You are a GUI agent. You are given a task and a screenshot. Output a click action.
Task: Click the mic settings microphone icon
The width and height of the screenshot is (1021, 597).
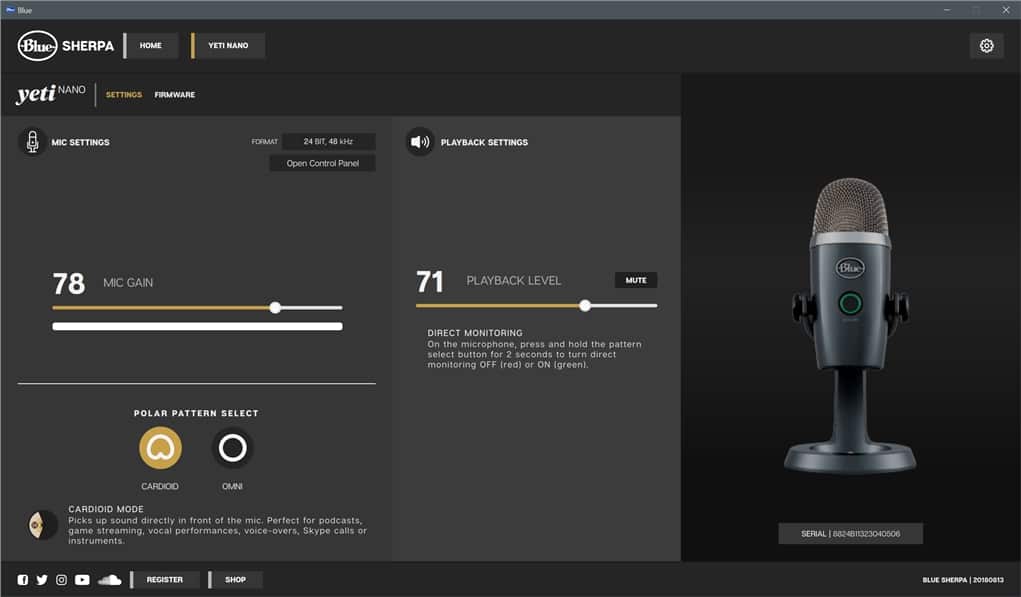point(32,141)
